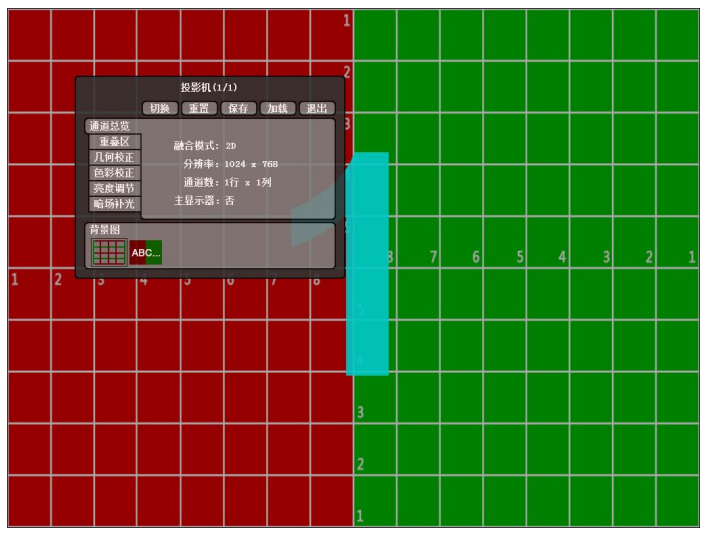Click the 投影机(1/1) panel title
The width and height of the screenshot is (706, 535).
point(210,88)
